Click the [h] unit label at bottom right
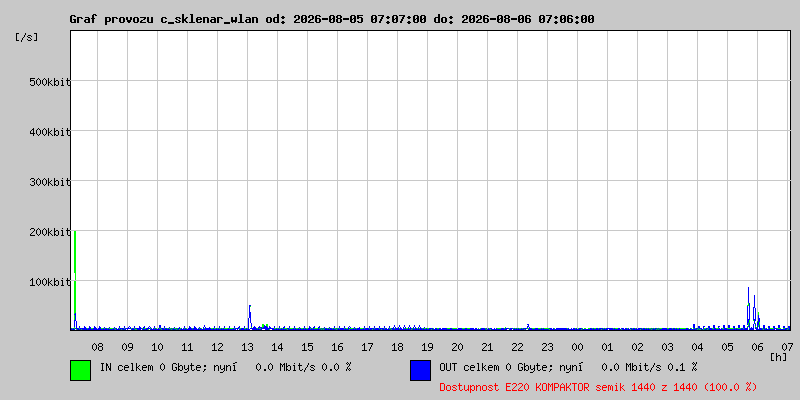Screen dimensions: 800x400 click(779, 357)
